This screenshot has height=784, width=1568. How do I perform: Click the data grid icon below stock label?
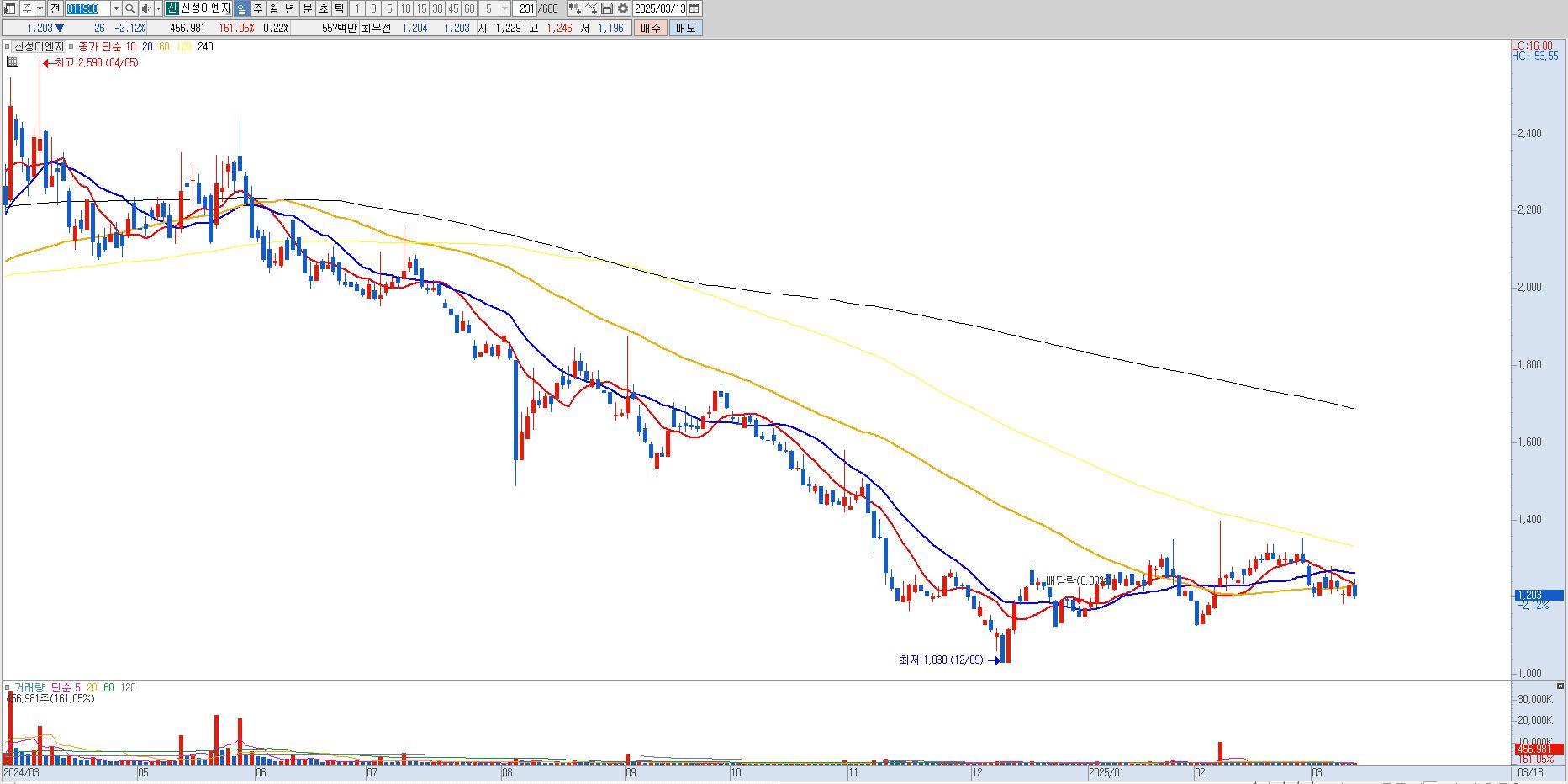tap(12, 61)
